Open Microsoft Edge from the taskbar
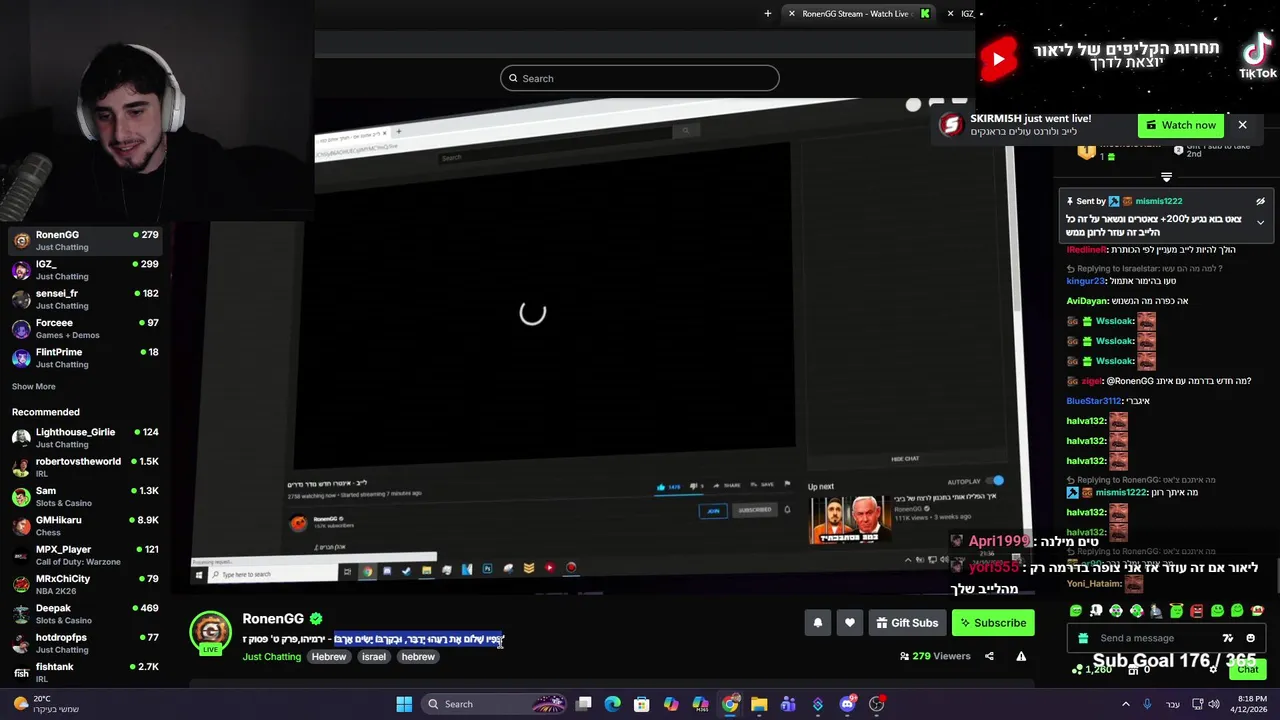Image resolution: width=1280 pixels, height=720 pixels. point(613,704)
